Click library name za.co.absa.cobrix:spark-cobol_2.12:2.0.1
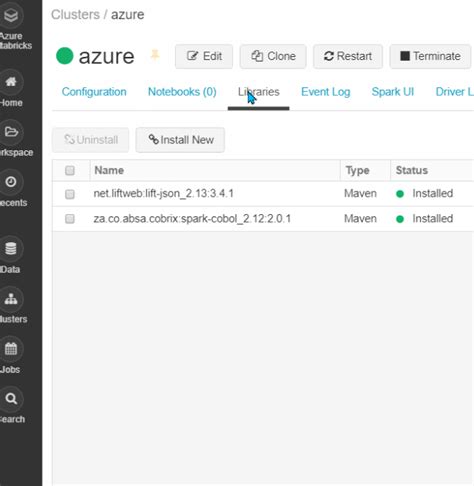The image size is (474, 486). pos(192,219)
